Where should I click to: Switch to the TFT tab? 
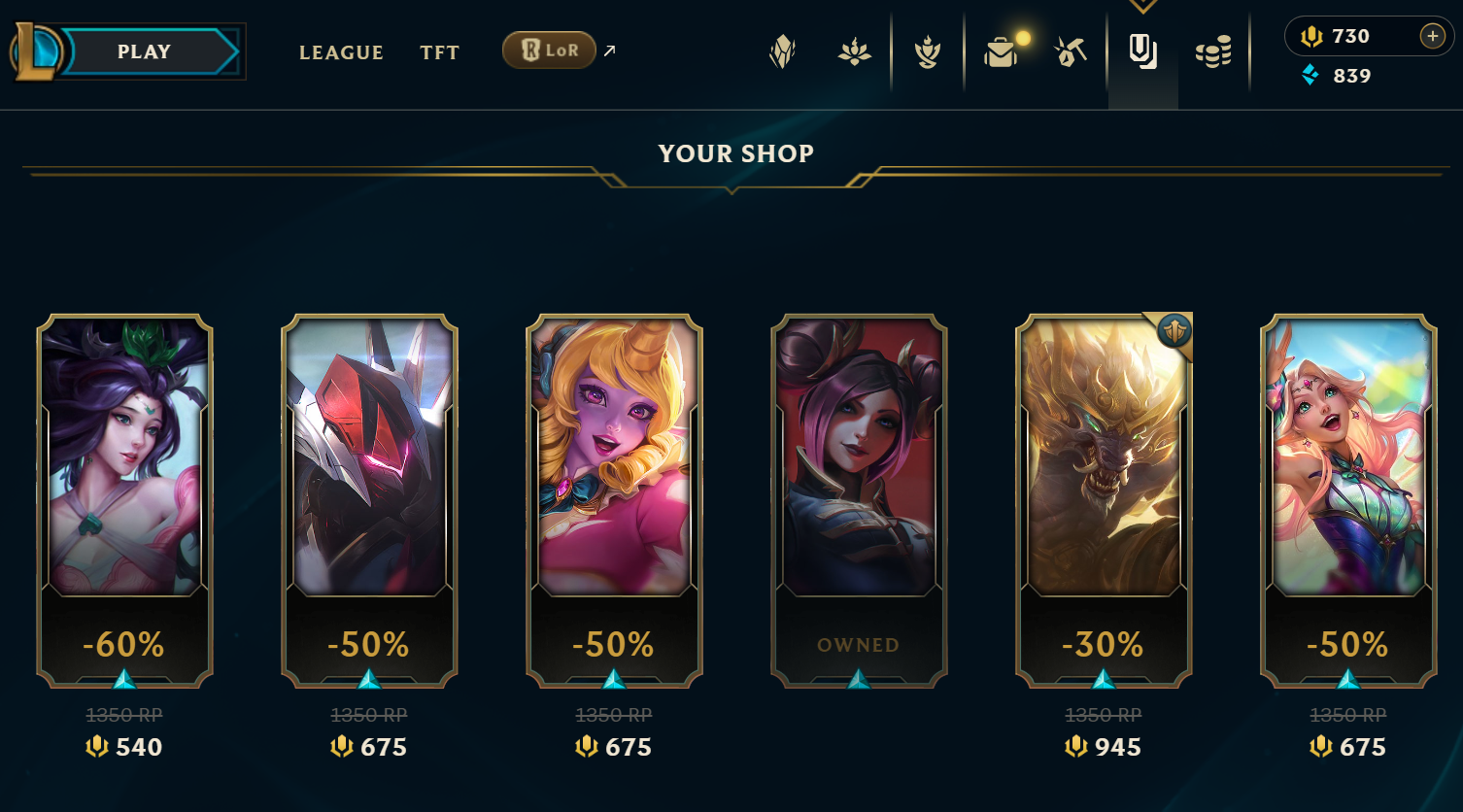pyautogui.click(x=439, y=52)
